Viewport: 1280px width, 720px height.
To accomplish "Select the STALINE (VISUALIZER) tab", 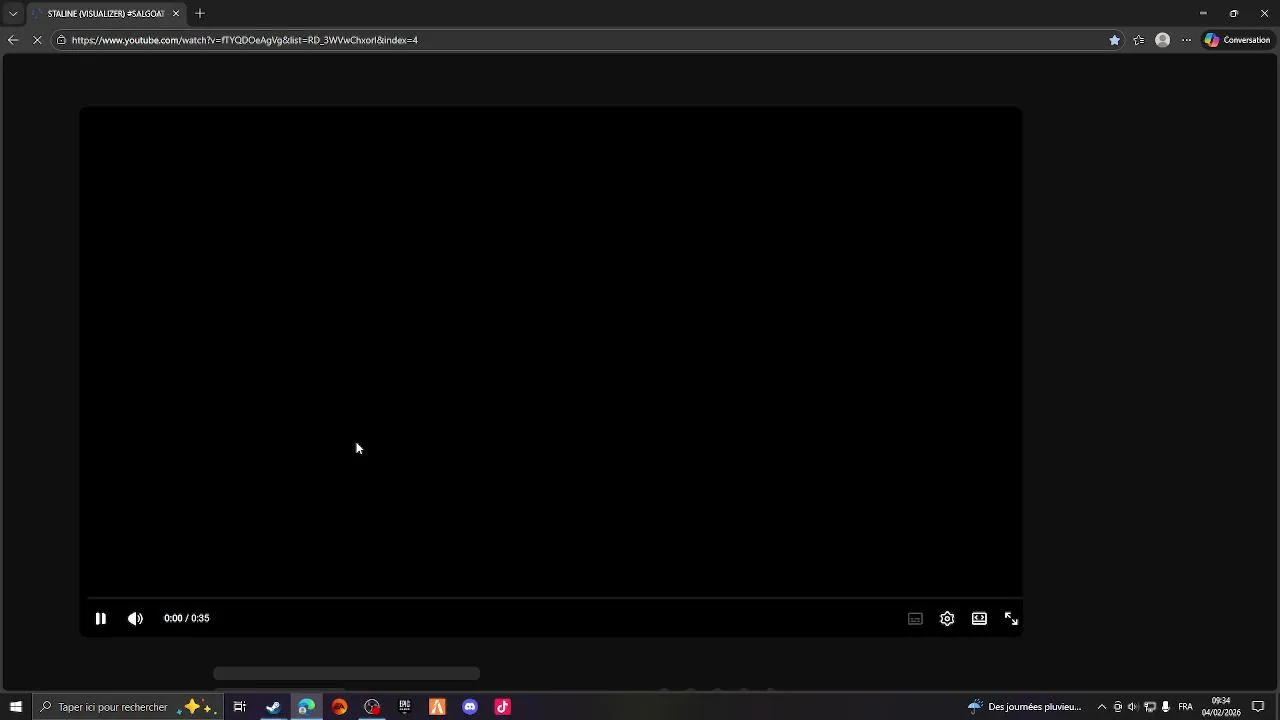I will click(x=104, y=14).
